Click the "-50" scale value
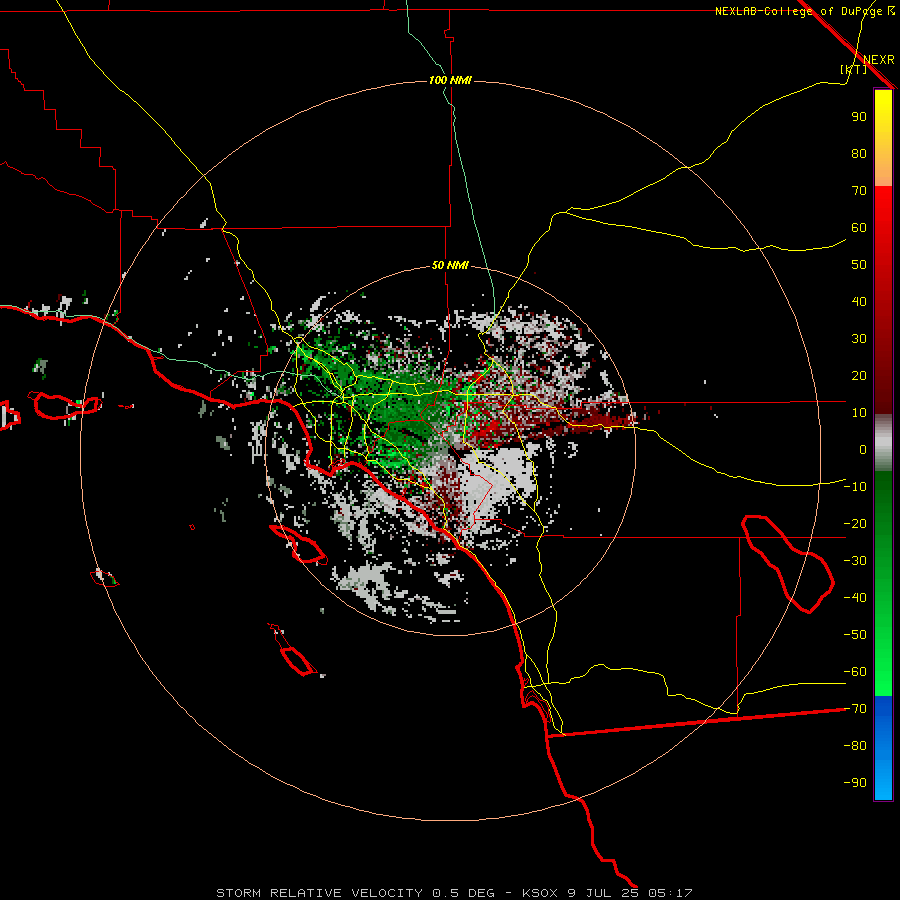The height and width of the screenshot is (900, 900). coord(855,635)
